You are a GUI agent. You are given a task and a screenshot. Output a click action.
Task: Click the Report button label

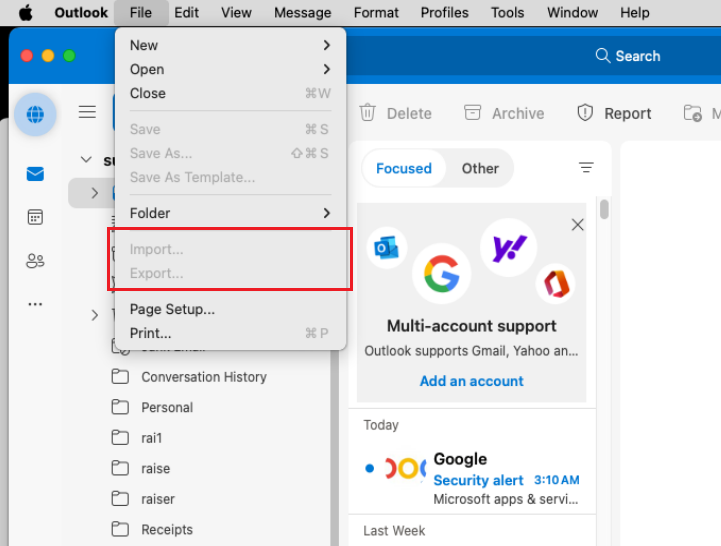[627, 113]
